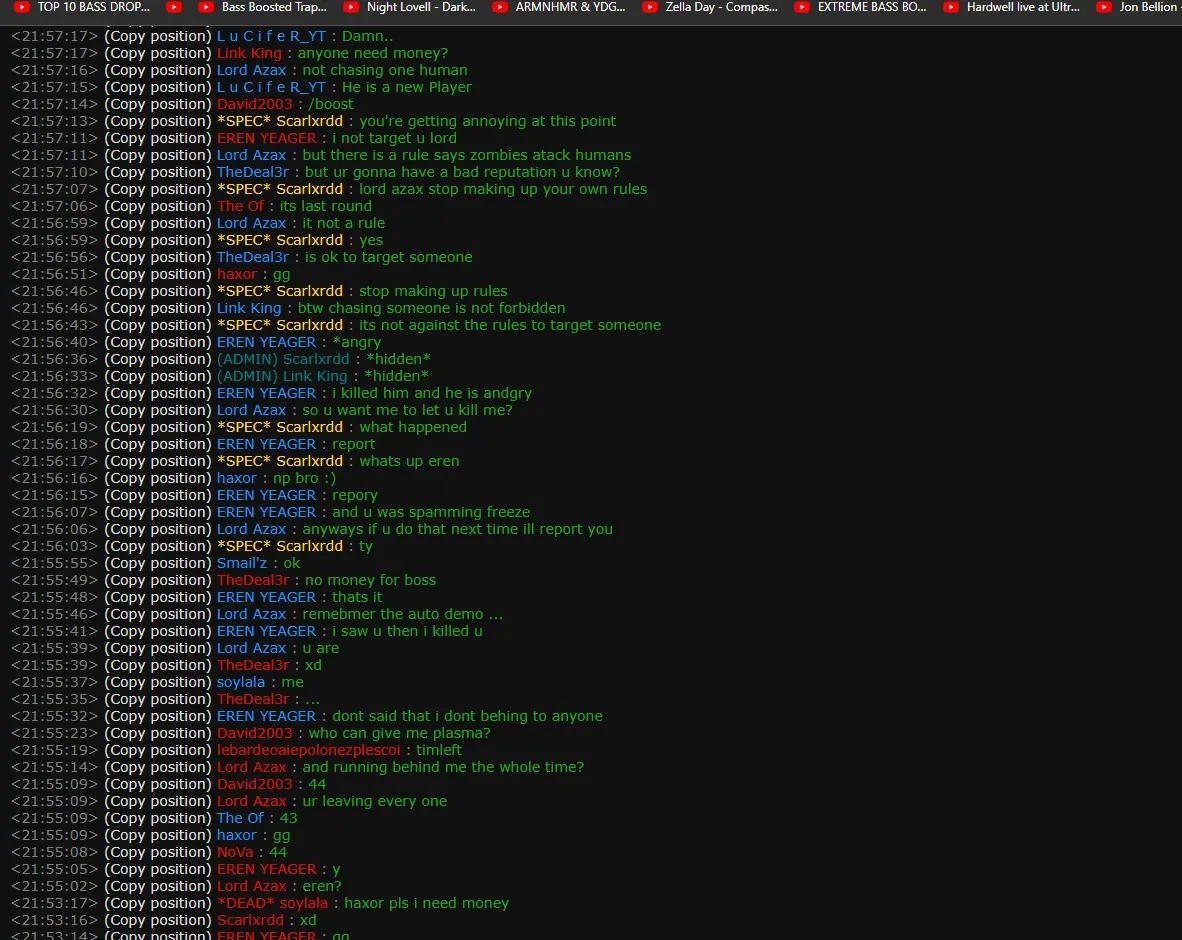The width and height of the screenshot is (1182, 940).
Task: Click message 'i saw u then i killed u'
Action: (407, 631)
